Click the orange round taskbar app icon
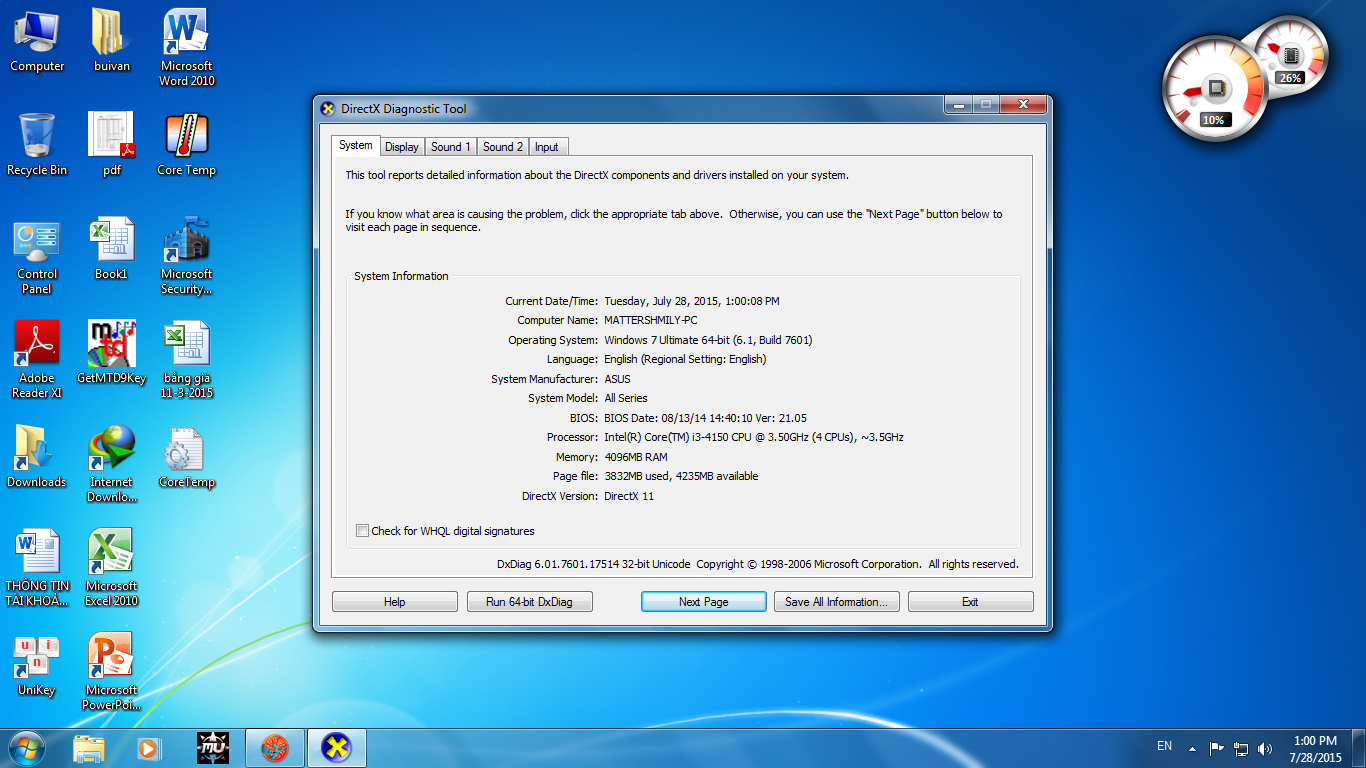 pyautogui.click(x=275, y=747)
